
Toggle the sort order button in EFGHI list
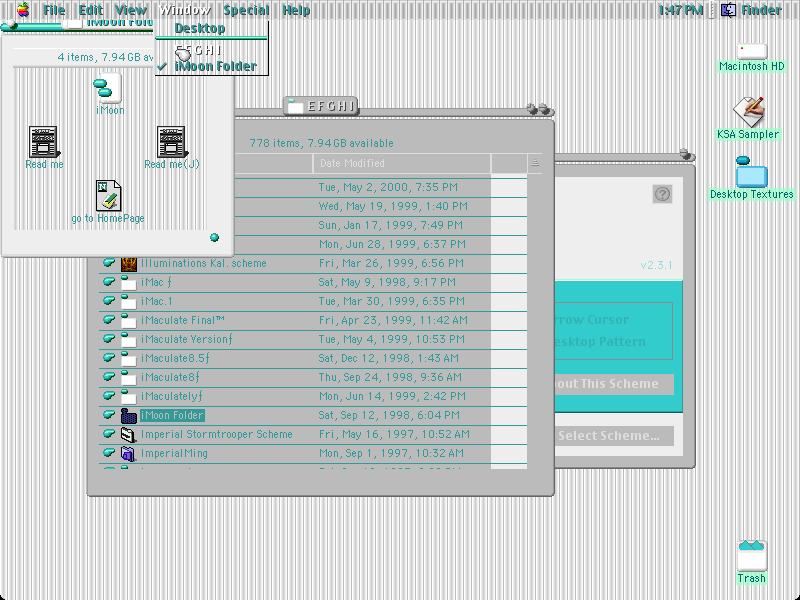[535, 163]
